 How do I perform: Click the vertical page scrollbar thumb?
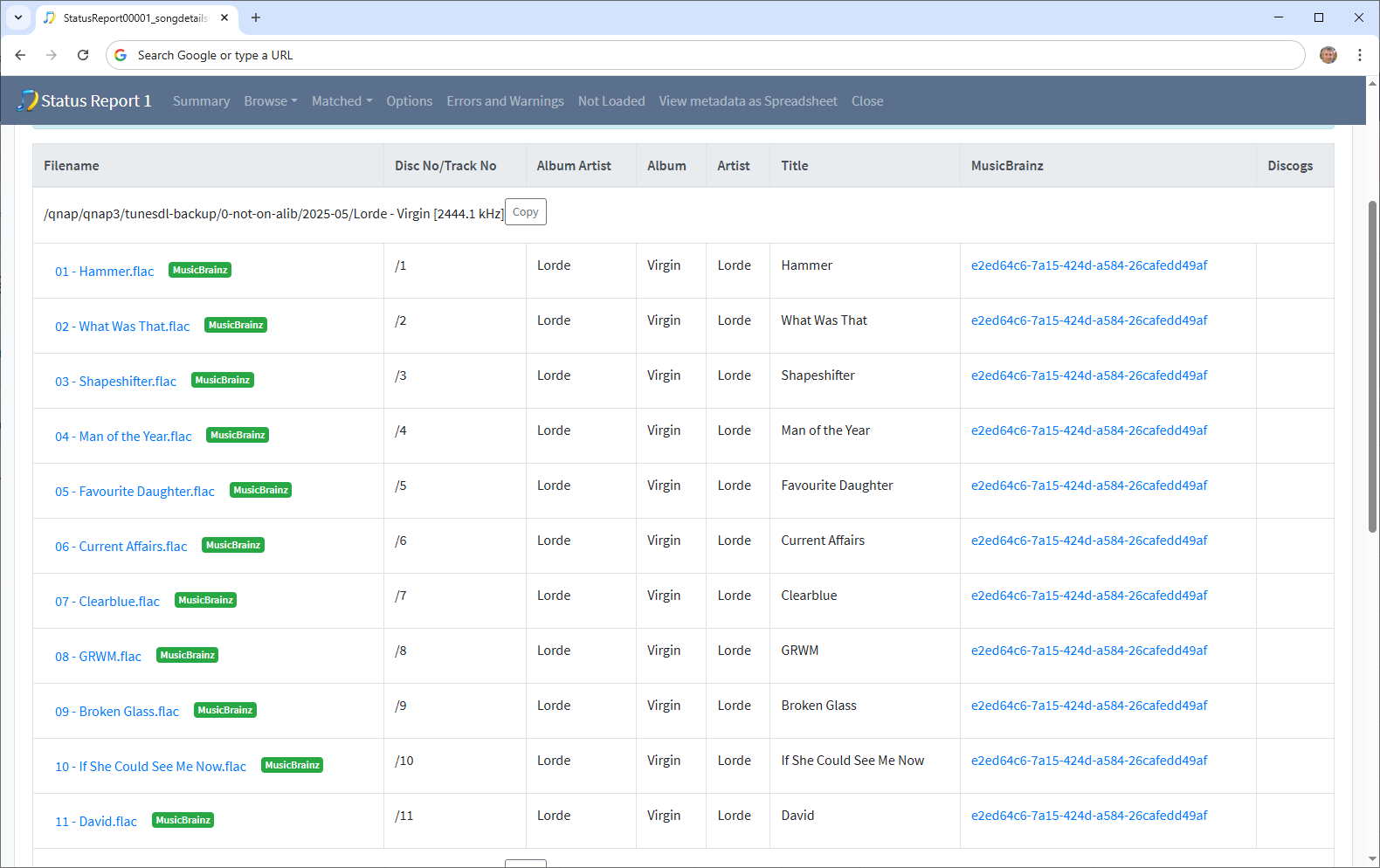(x=1372, y=367)
